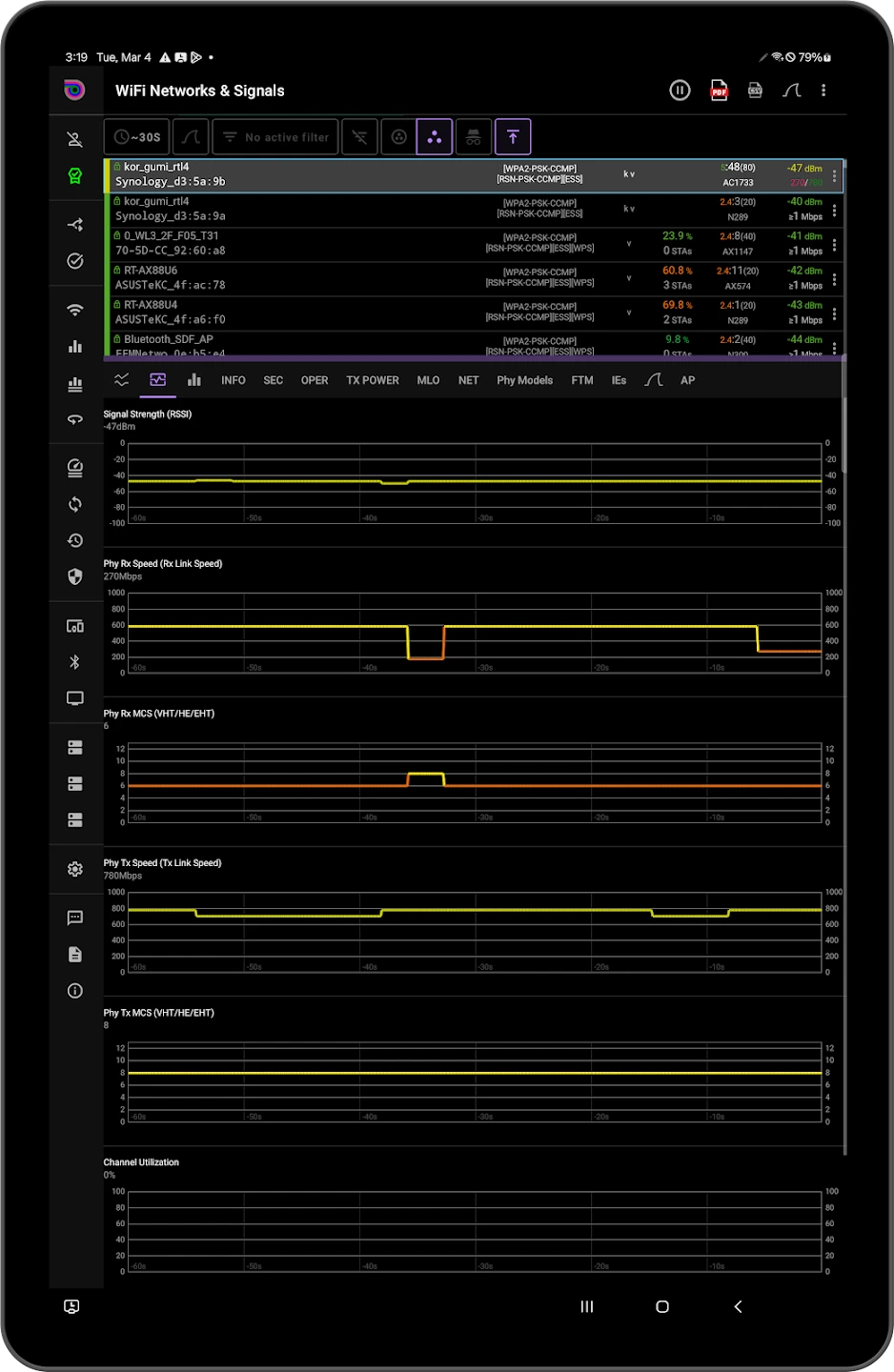This screenshot has height=1372, width=894.
Task: Select the 0_WL3_2F_F05_T31 network row
Action: point(474,244)
